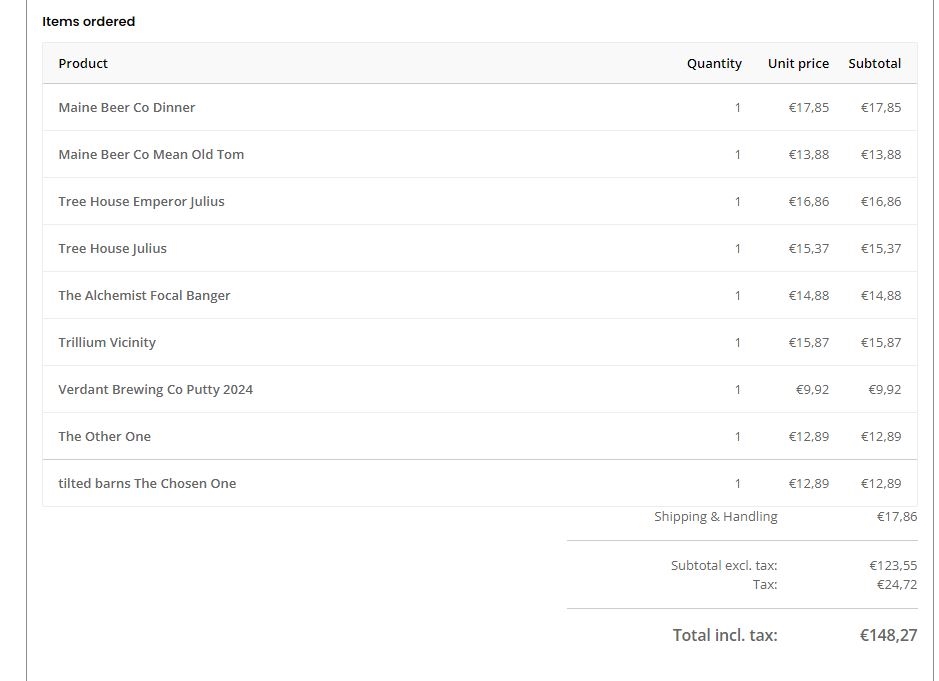Image resolution: width=939 pixels, height=681 pixels.
Task: Open tilted barns The Chosen One
Action: [x=147, y=483]
